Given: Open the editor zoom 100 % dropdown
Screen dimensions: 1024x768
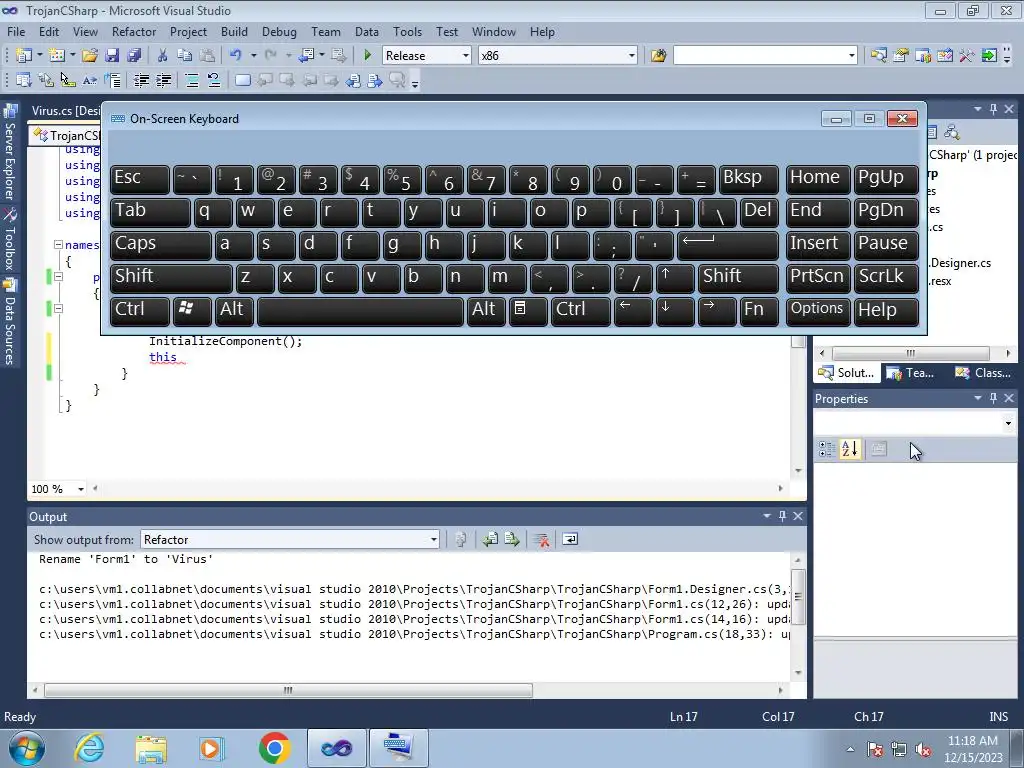Looking at the screenshot, I should pos(81,488).
